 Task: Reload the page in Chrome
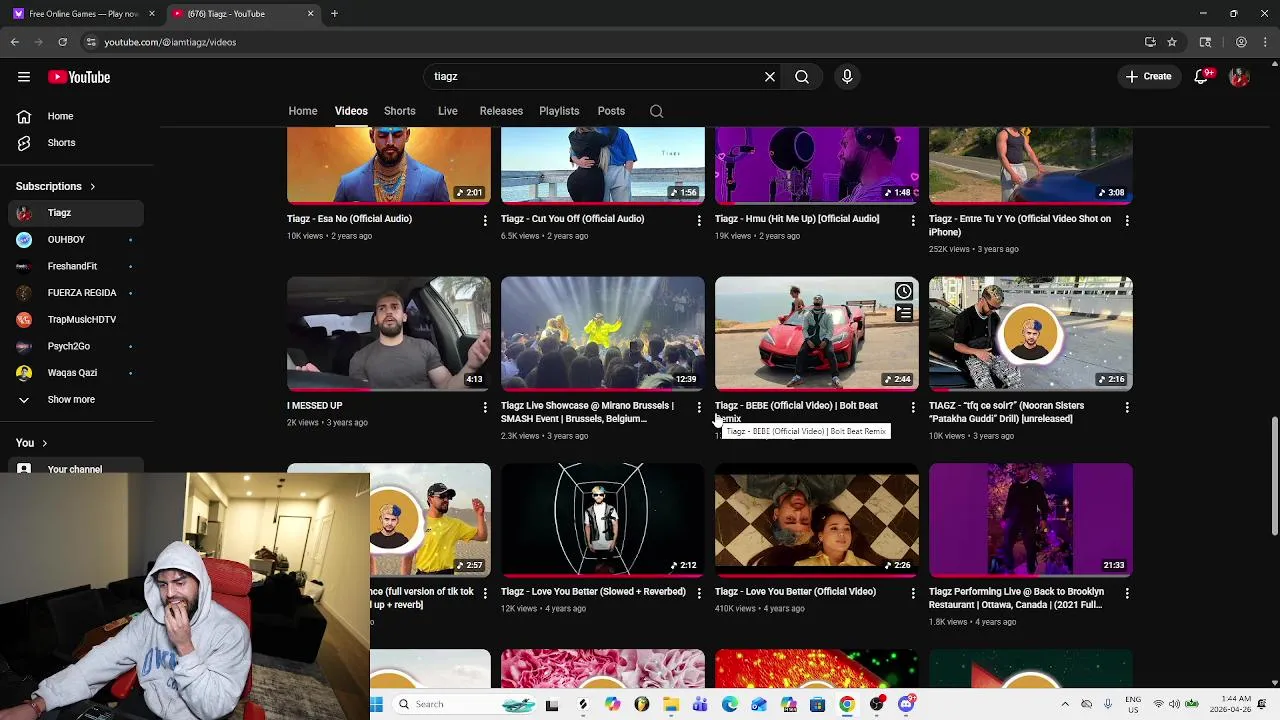tap(62, 42)
